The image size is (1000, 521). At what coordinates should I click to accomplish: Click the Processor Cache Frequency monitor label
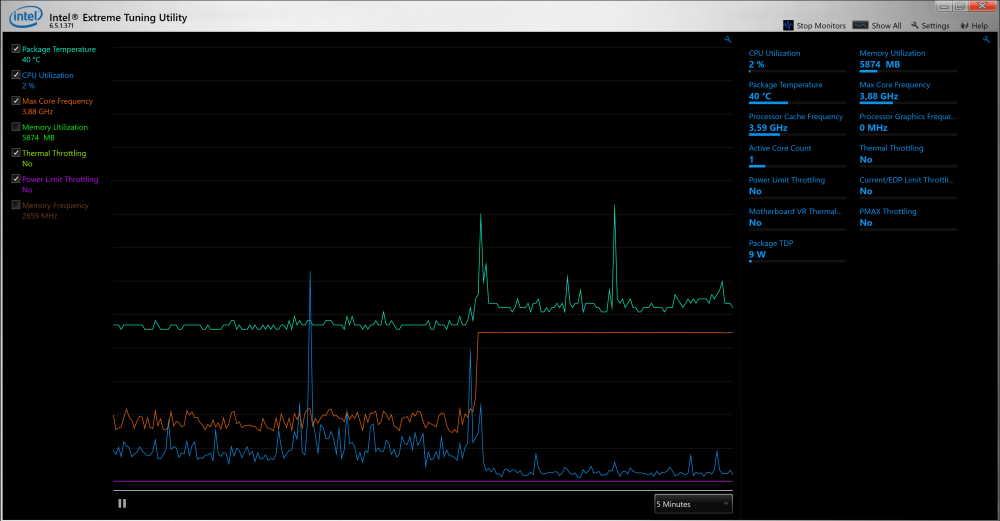(796, 117)
